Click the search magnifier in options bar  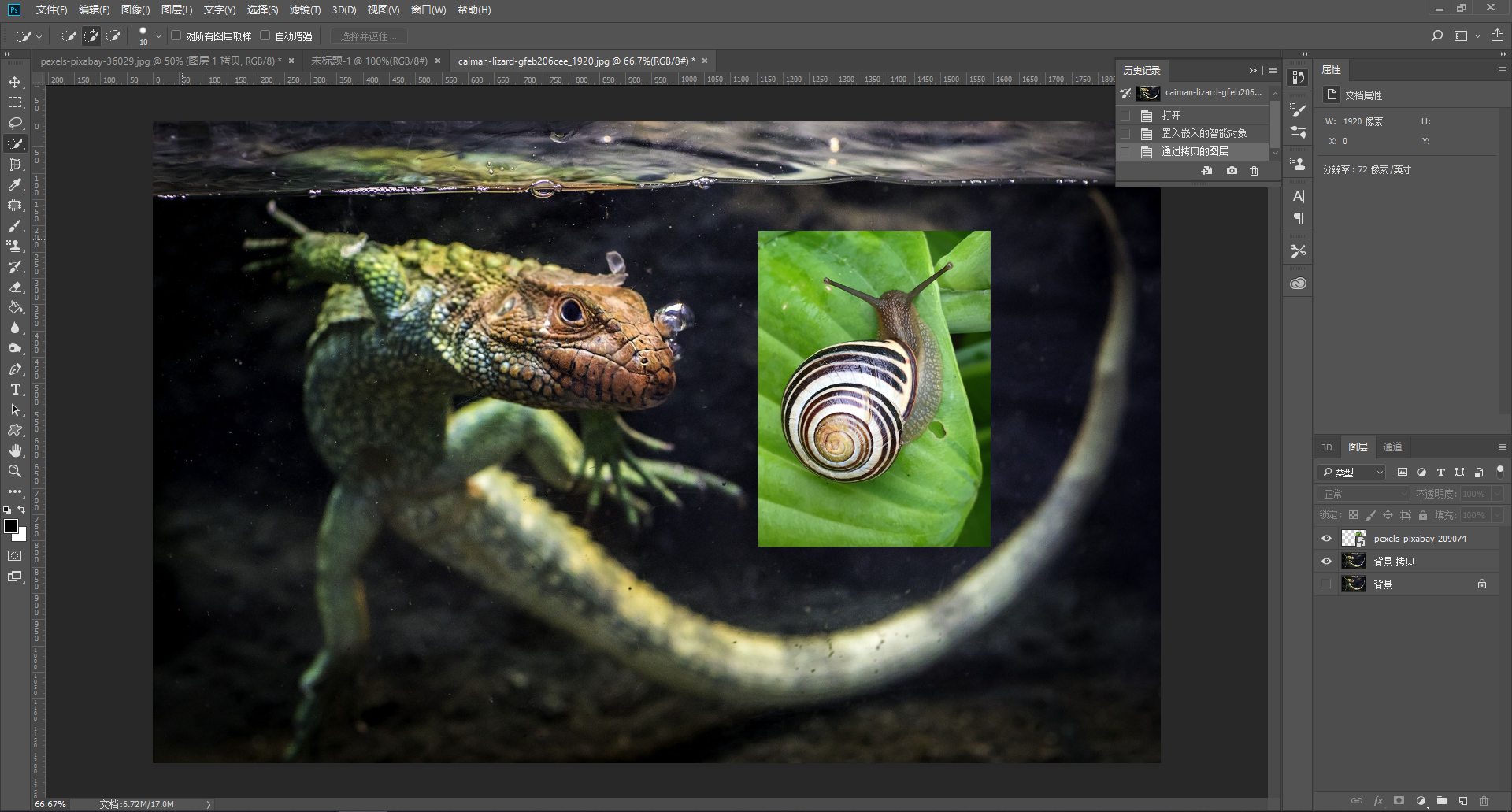[1437, 35]
